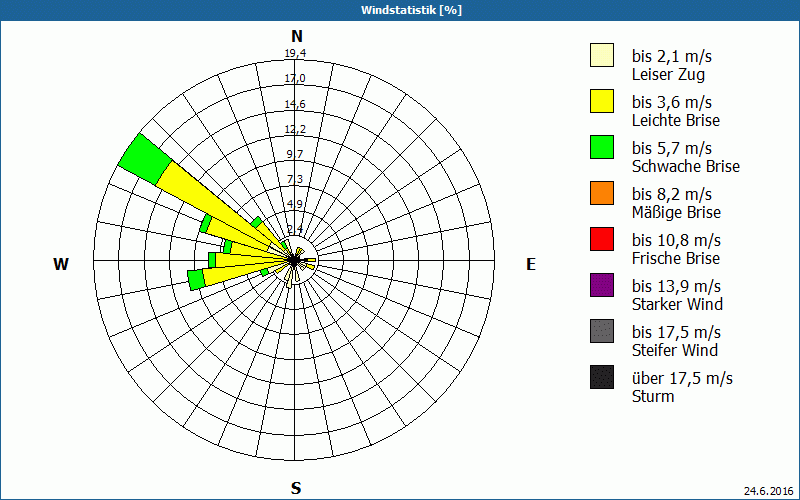
Task: Click the '7,3' axis value
Action: tap(295, 179)
